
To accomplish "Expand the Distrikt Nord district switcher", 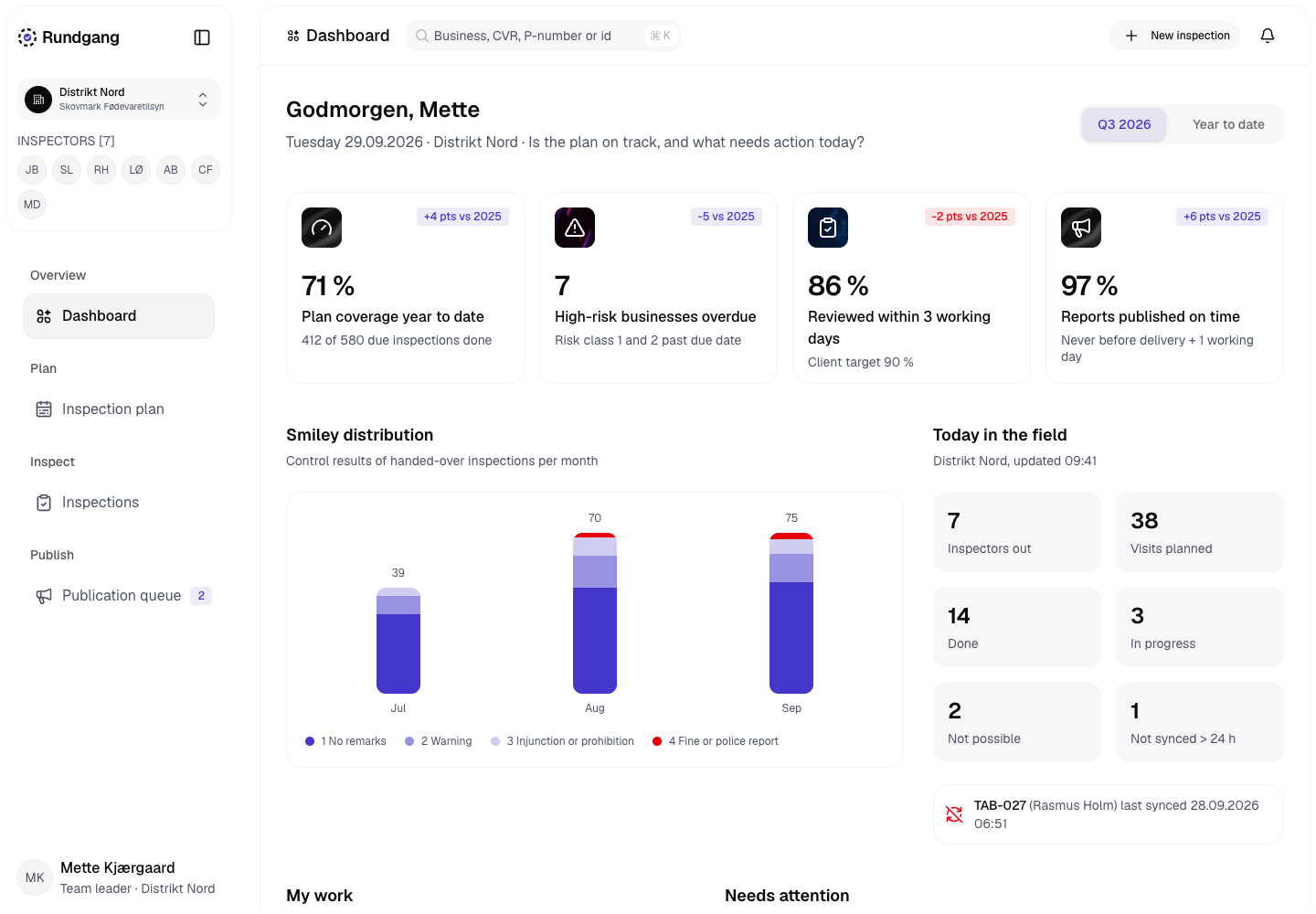I will coord(119,99).
